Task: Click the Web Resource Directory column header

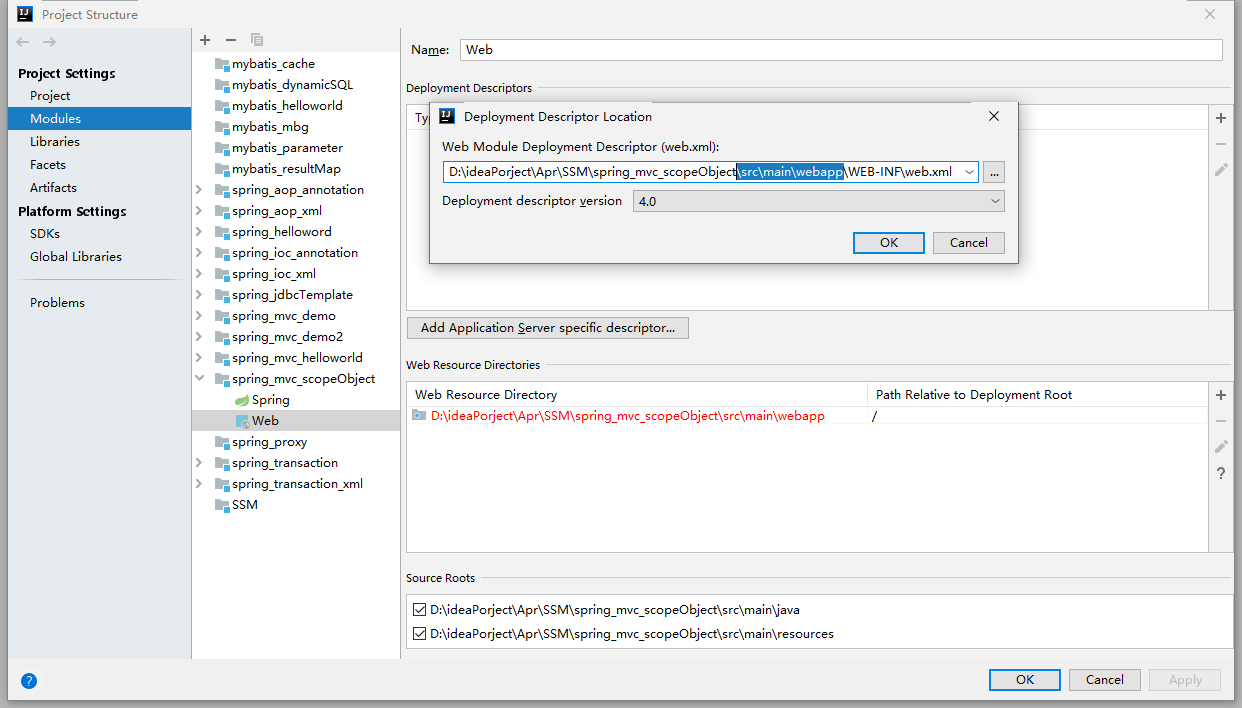Action: coord(486,395)
